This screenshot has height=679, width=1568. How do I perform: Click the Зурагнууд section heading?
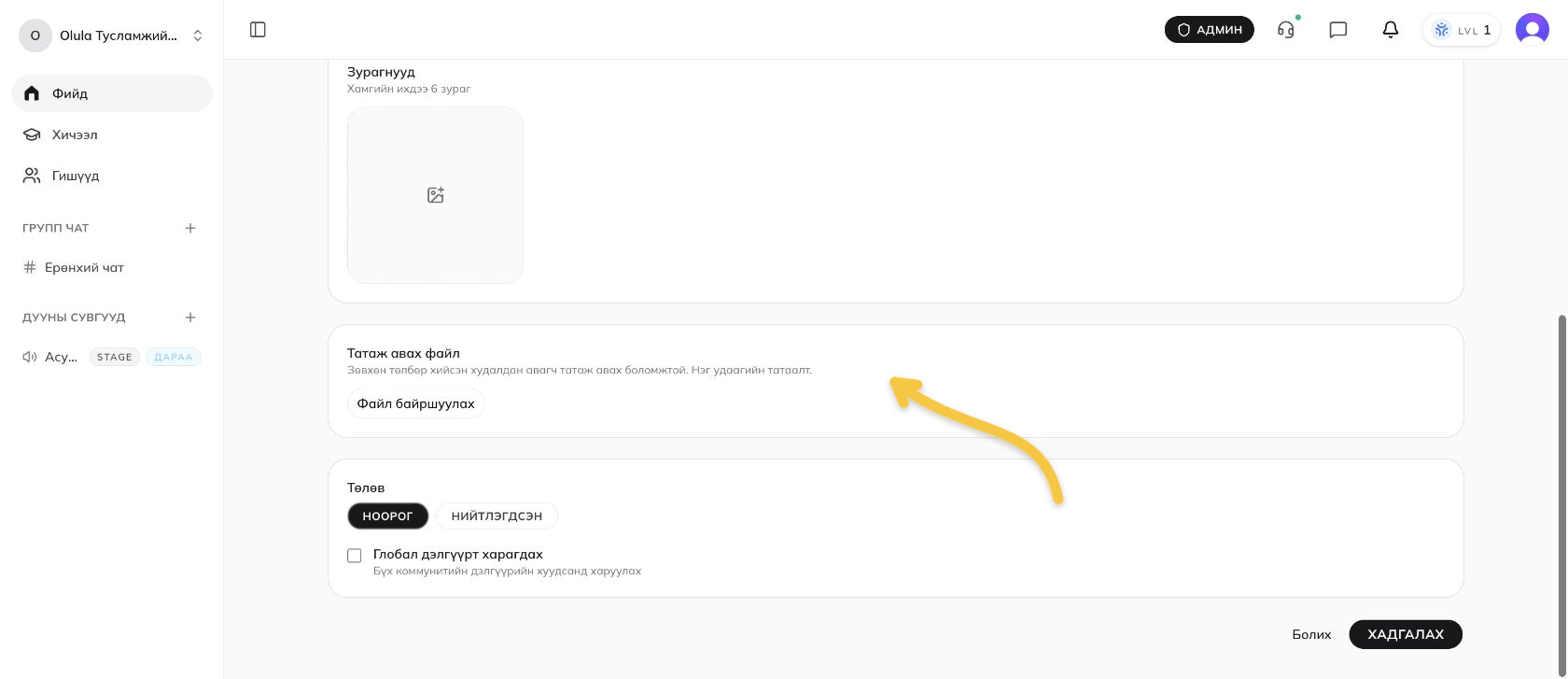click(381, 72)
